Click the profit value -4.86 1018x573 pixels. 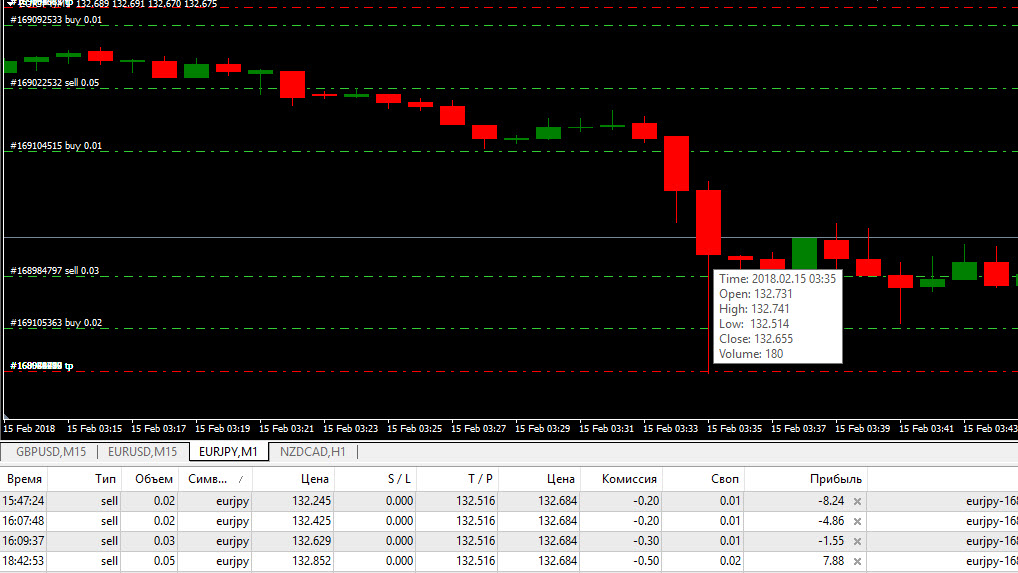click(831, 521)
